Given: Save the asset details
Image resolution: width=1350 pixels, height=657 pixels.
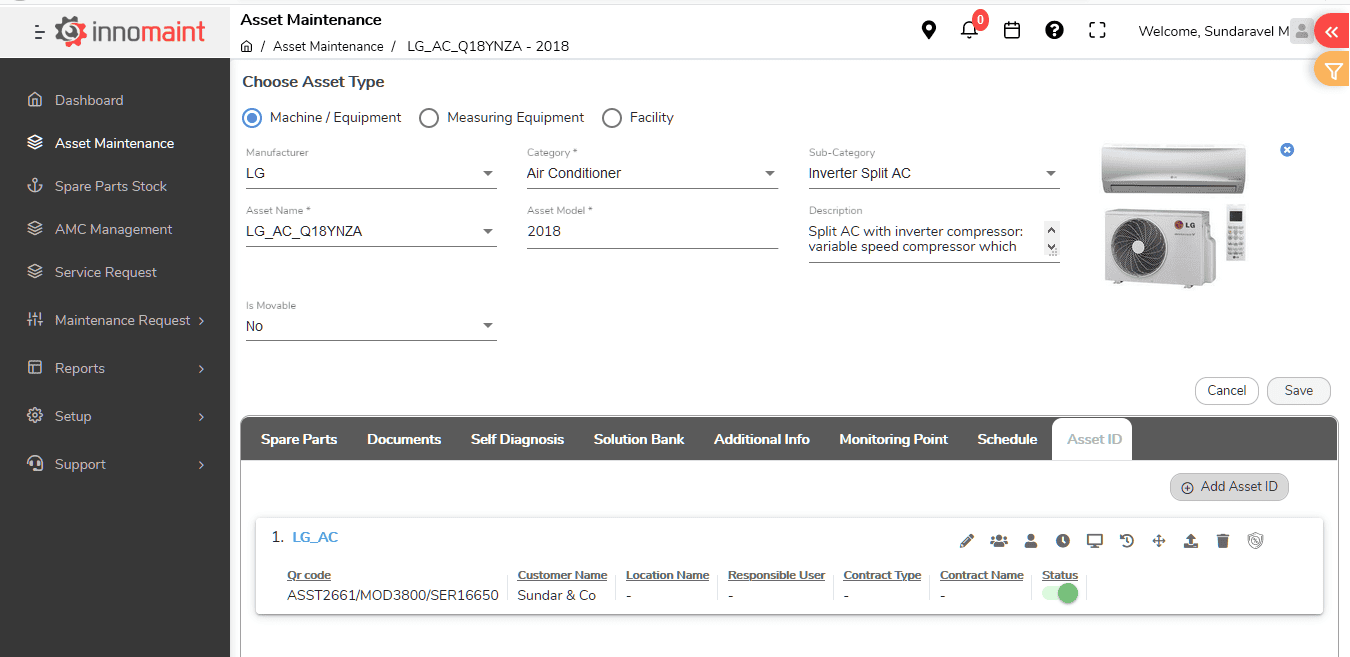Looking at the screenshot, I should [x=1298, y=390].
